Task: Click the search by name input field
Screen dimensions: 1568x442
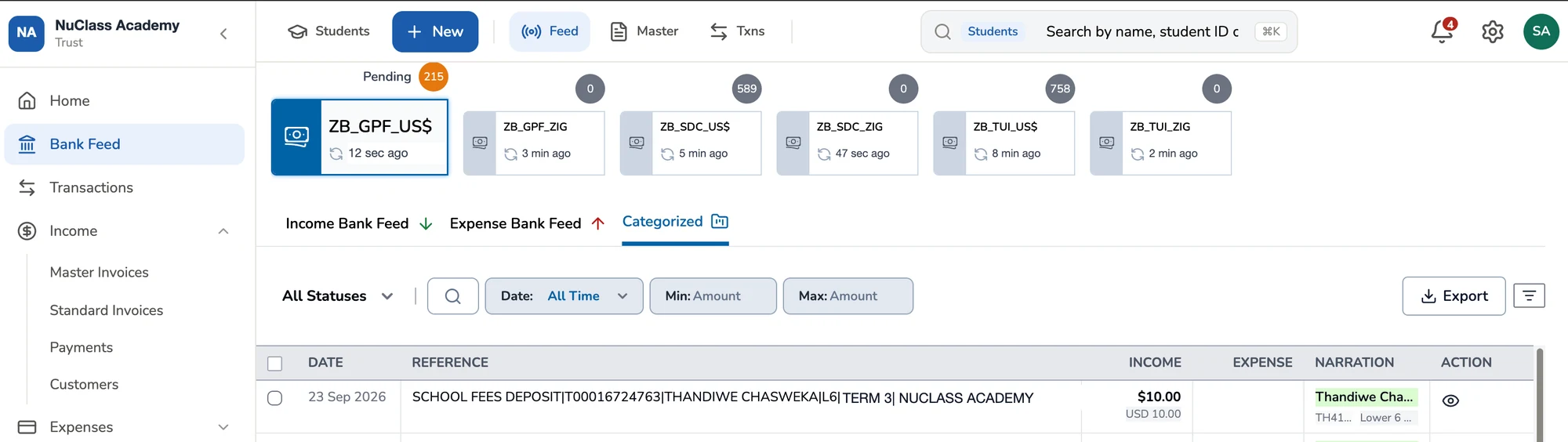Action: click(x=1142, y=31)
